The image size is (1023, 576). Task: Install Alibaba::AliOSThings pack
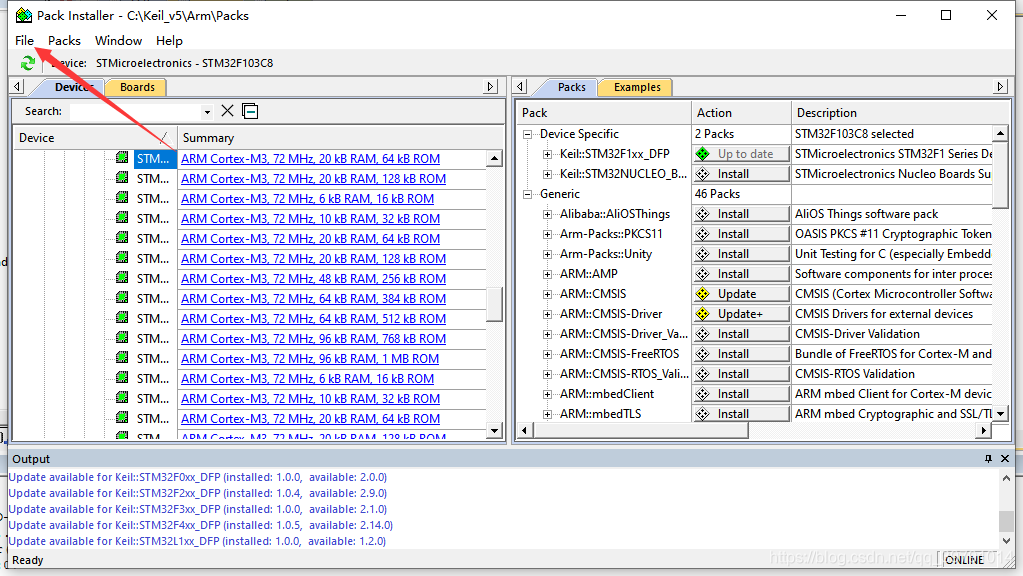tap(741, 214)
